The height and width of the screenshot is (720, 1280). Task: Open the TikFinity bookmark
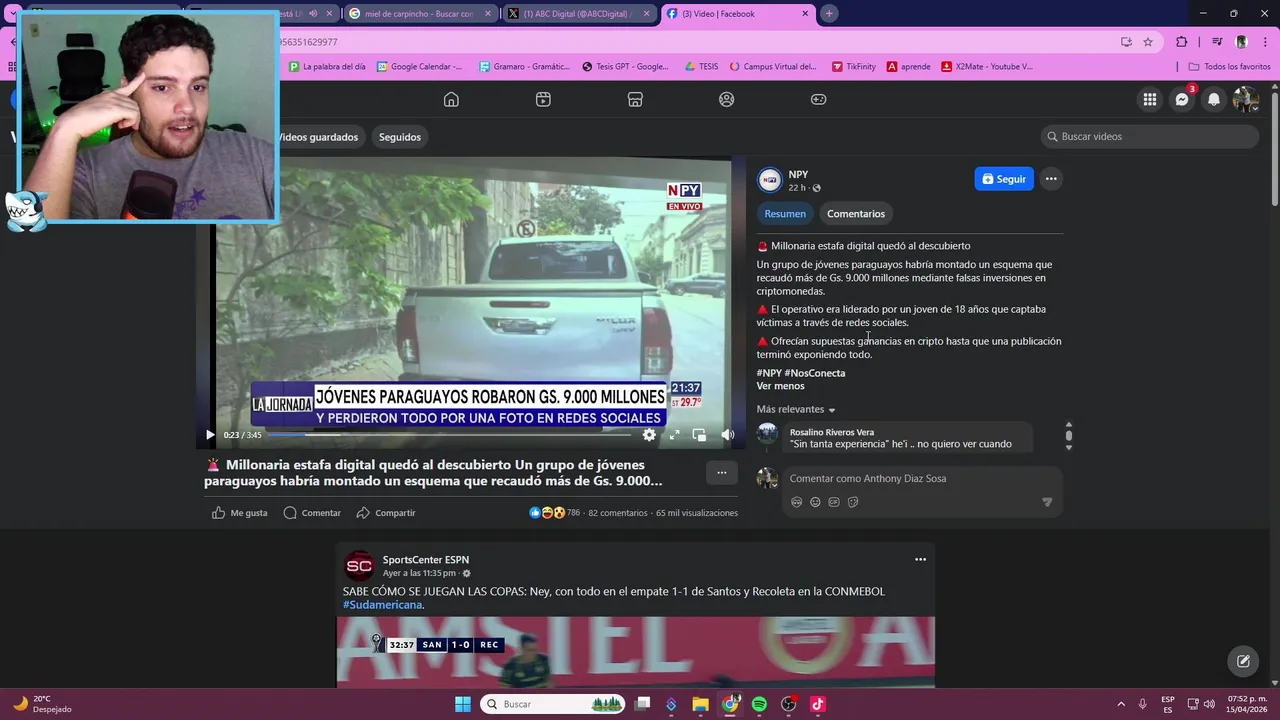[x=854, y=67]
